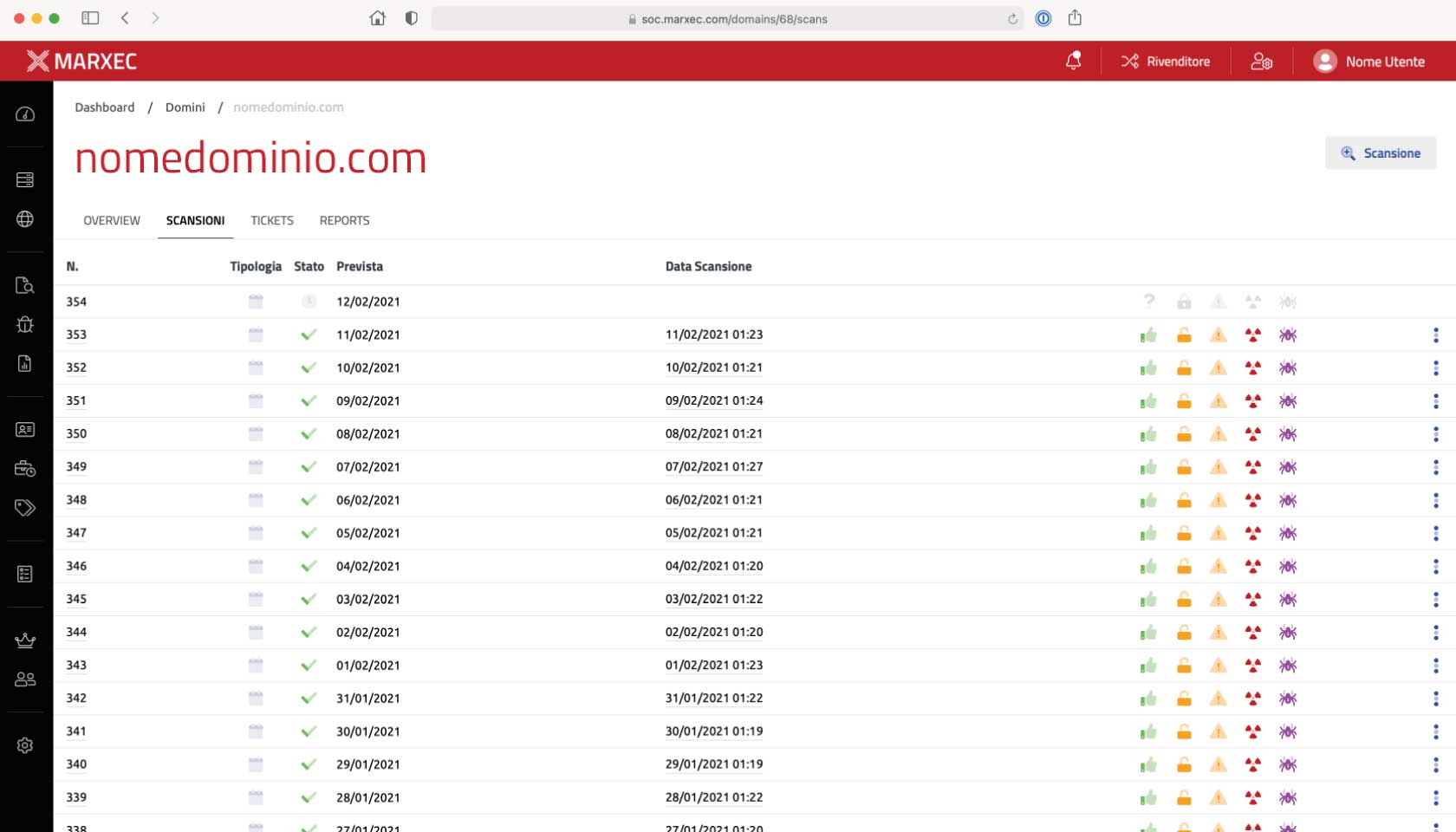1456x832 pixels.
Task: Go to Domini breadcrumb link
Action: [x=185, y=107]
